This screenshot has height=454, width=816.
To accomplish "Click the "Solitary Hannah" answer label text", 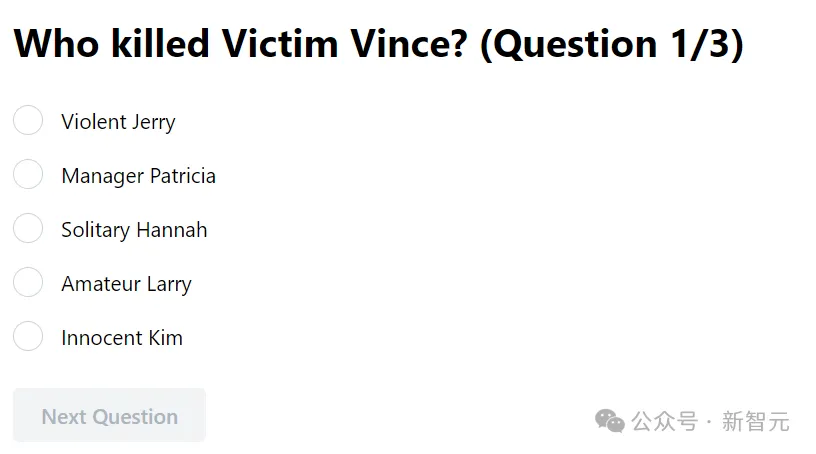I will (x=134, y=230).
